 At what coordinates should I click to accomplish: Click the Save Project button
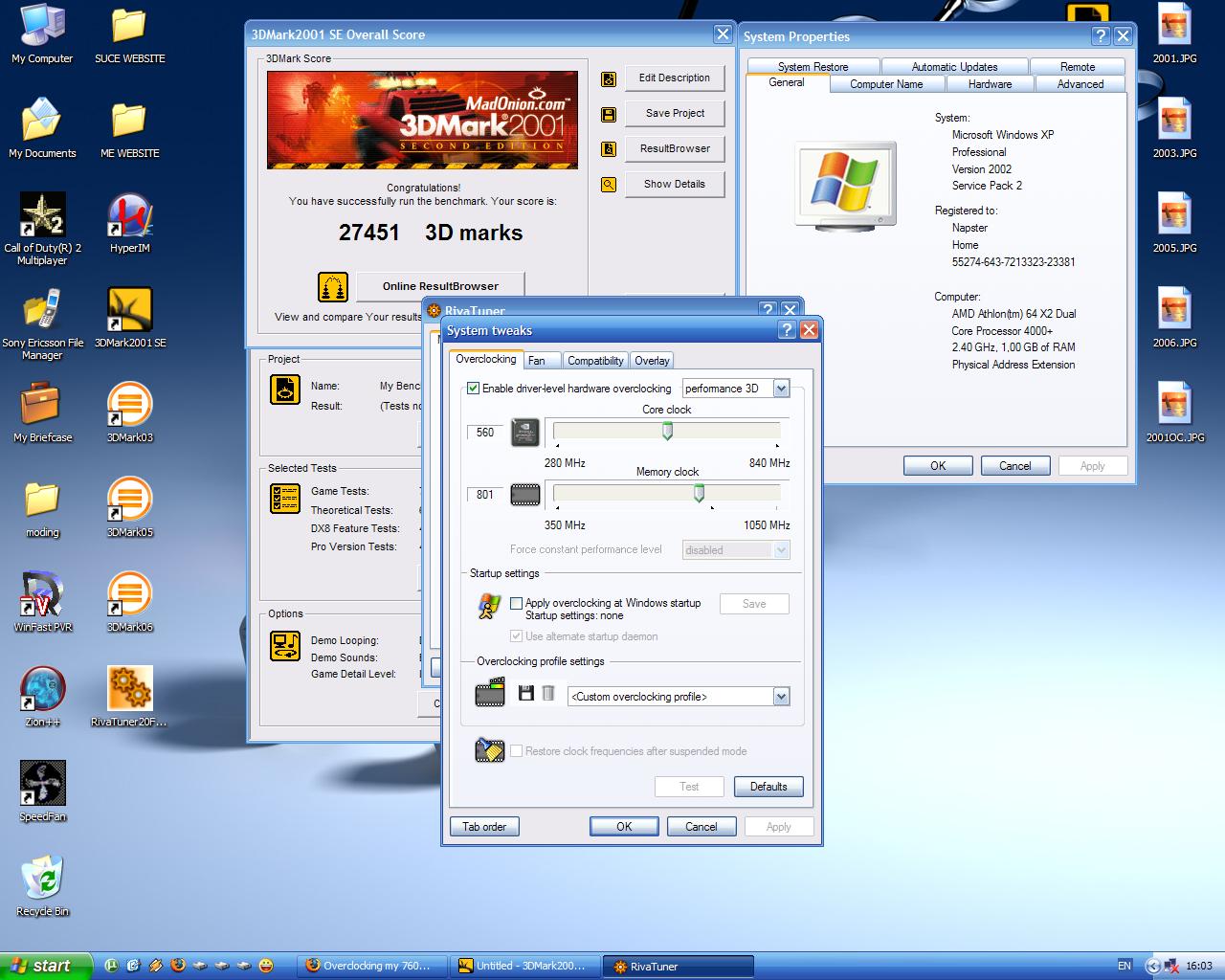pos(675,114)
